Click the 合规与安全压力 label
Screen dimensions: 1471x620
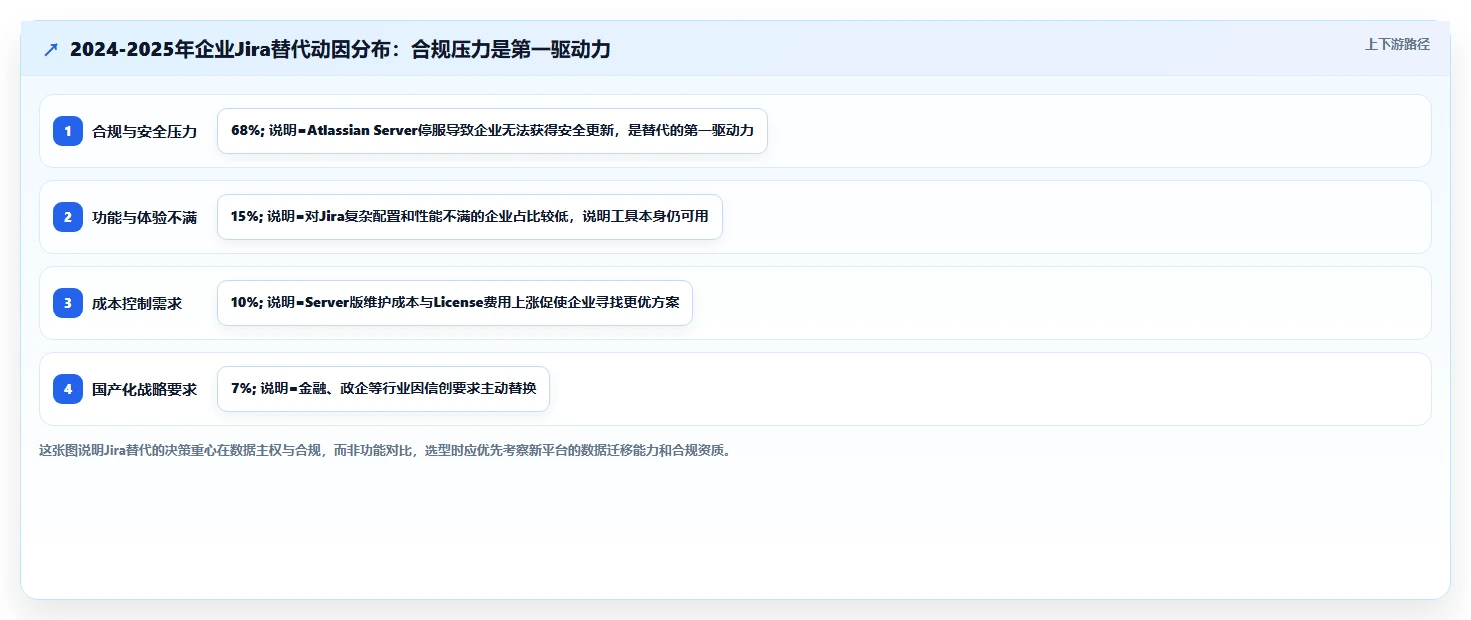(145, 131)
